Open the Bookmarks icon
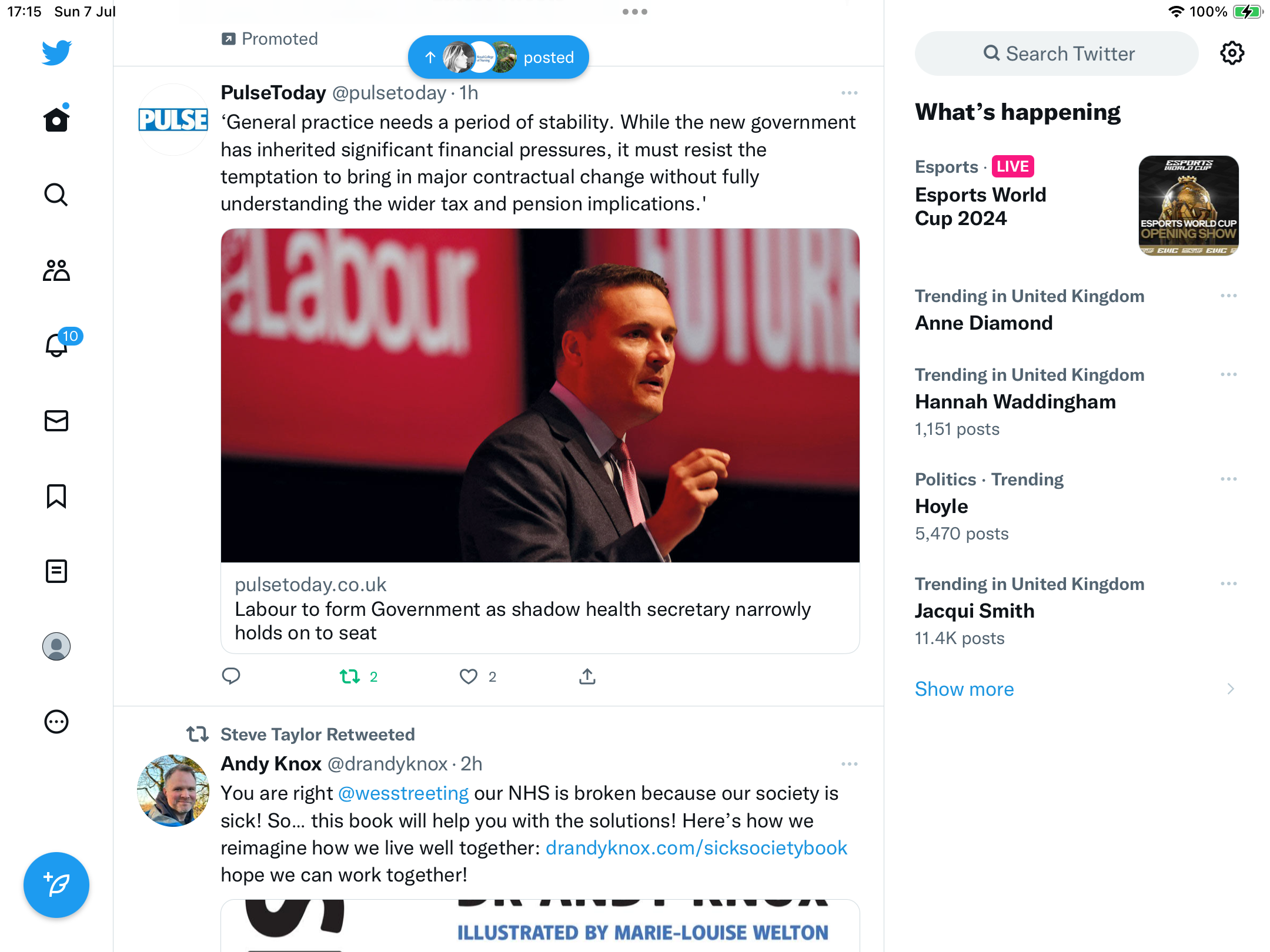 [56, 496]
